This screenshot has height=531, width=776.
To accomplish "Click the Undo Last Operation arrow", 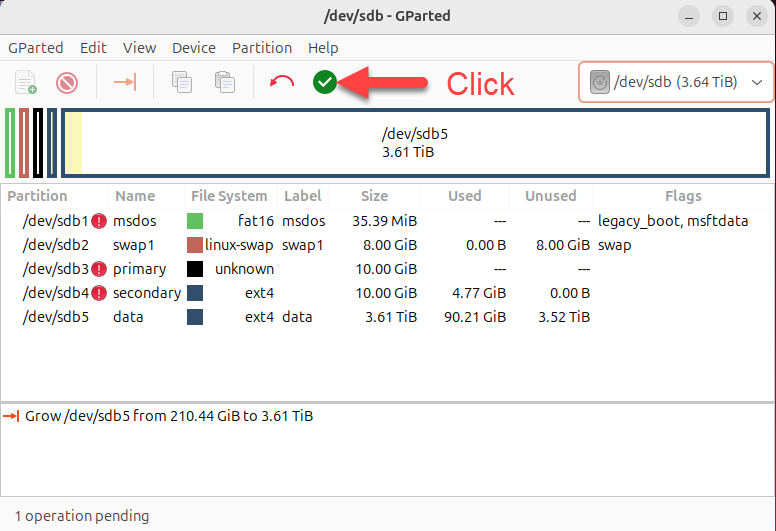I will [x=282, y=82].
